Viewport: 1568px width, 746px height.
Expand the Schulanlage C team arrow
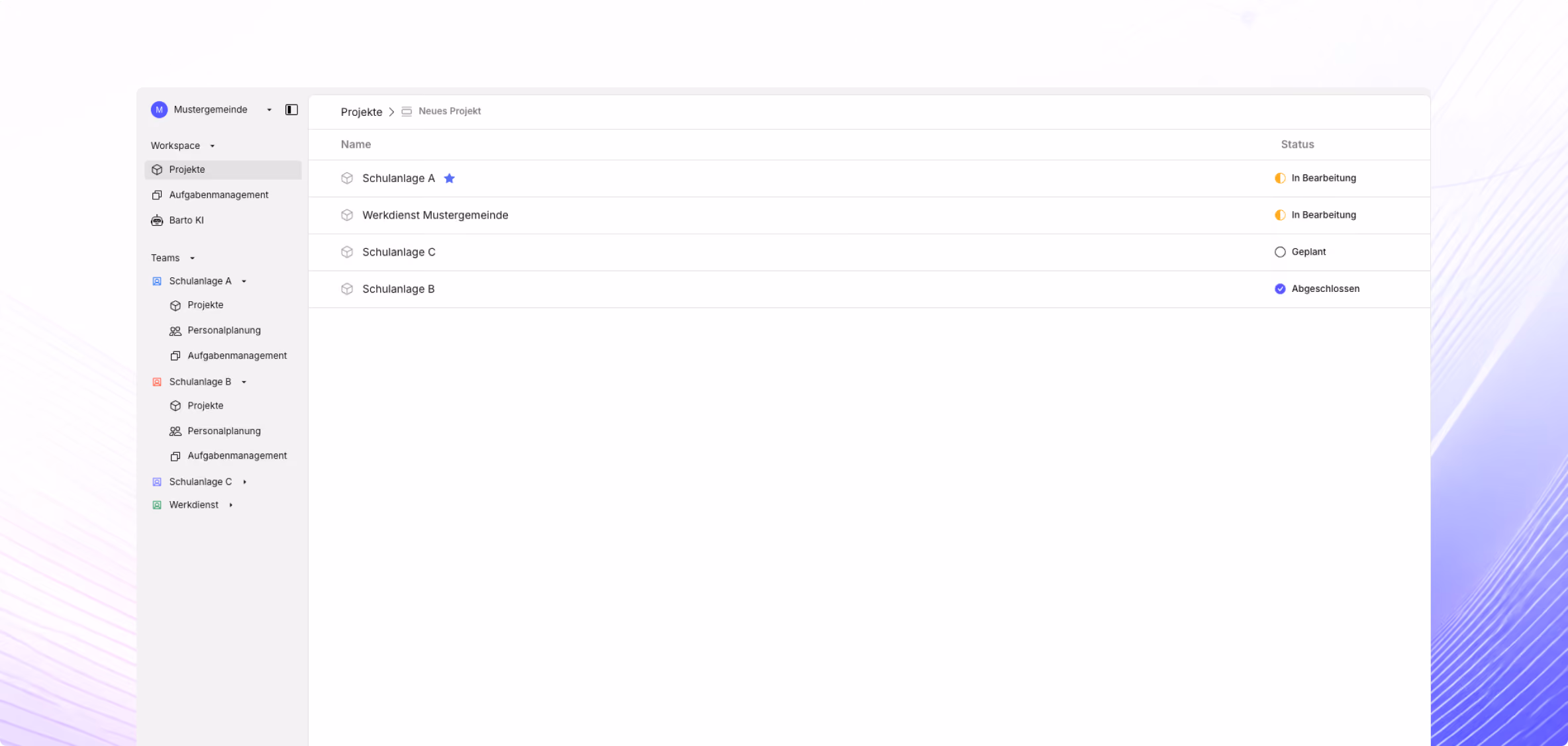245,482
